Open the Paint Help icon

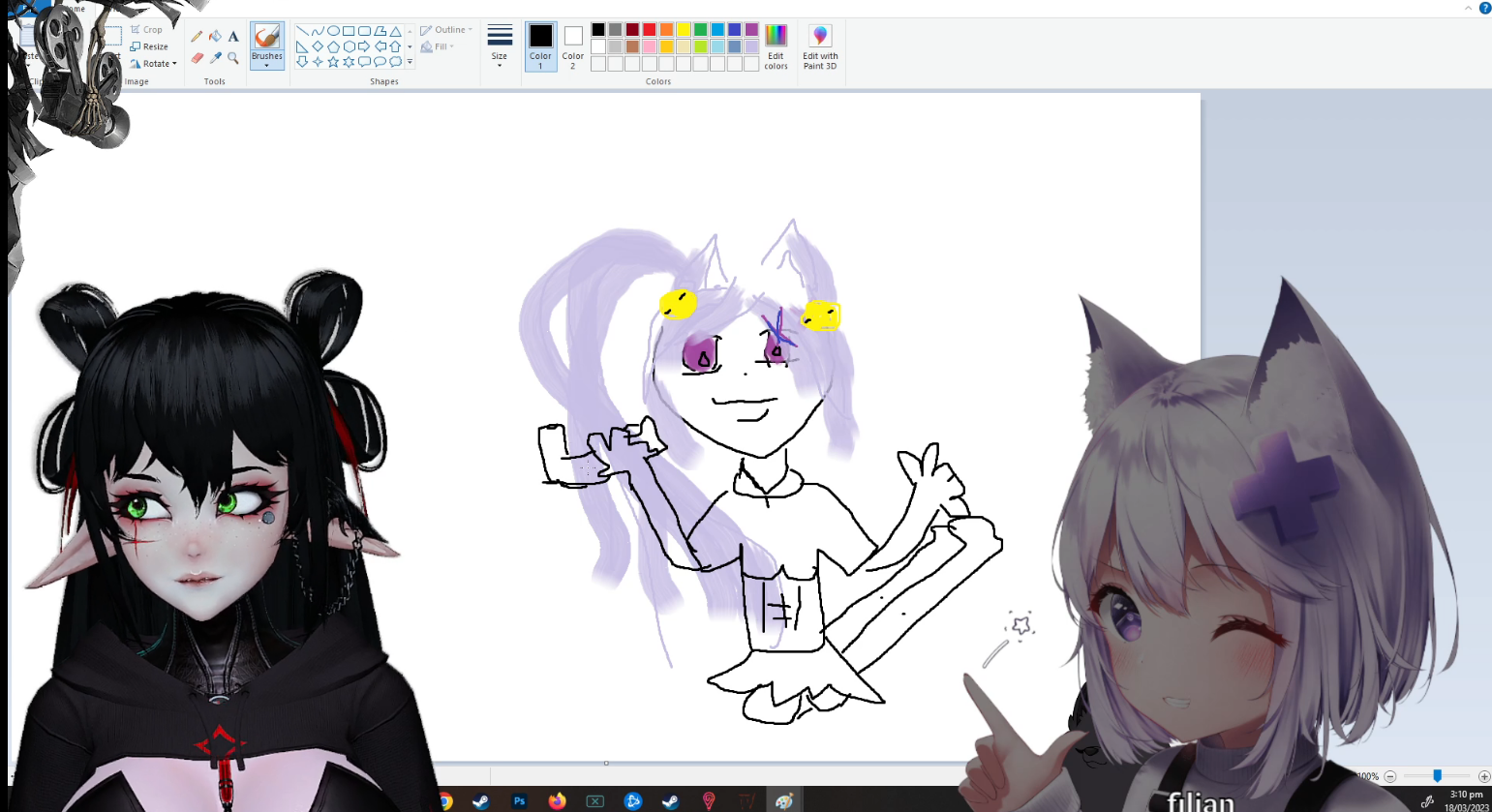1485,8
